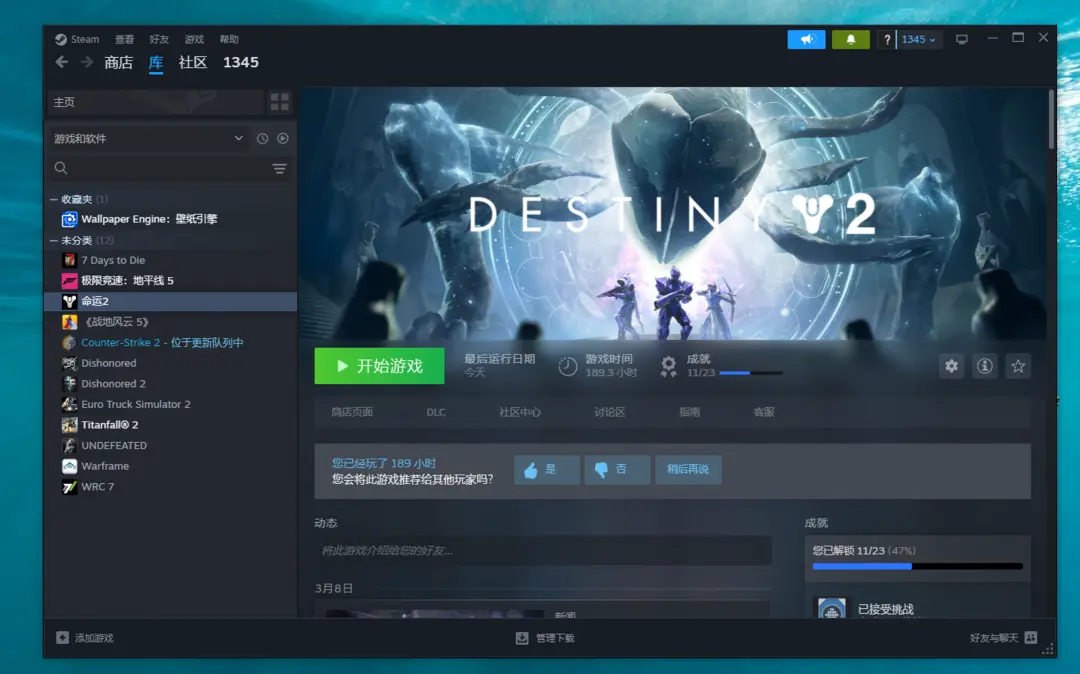Open the 游戏和软件 filter dropdown
This screenshot has width=1080, height=674.
pos(149,138)
